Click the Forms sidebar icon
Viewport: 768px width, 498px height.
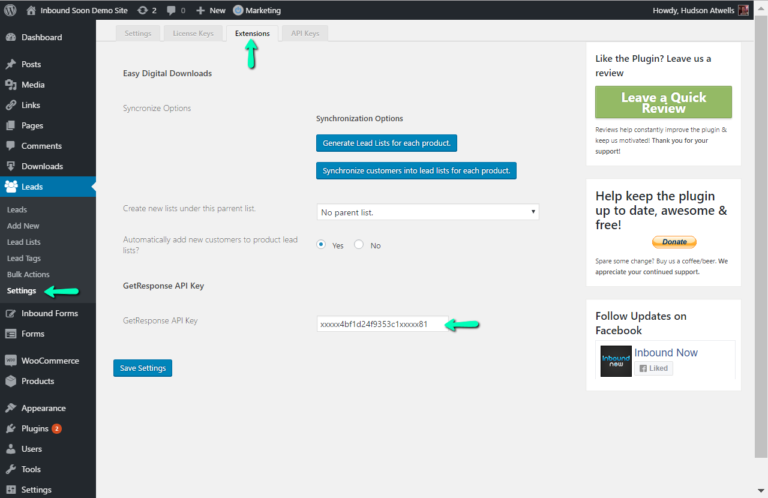pyautogui.click(x=11, y=334)
